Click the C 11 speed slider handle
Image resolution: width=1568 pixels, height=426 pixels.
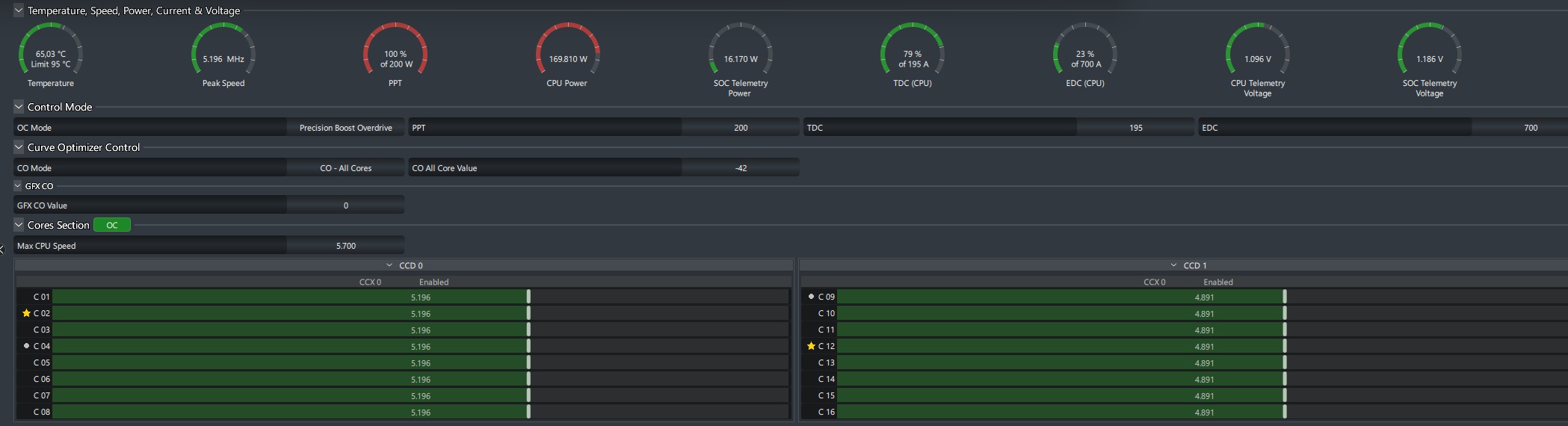(1285, 330)
